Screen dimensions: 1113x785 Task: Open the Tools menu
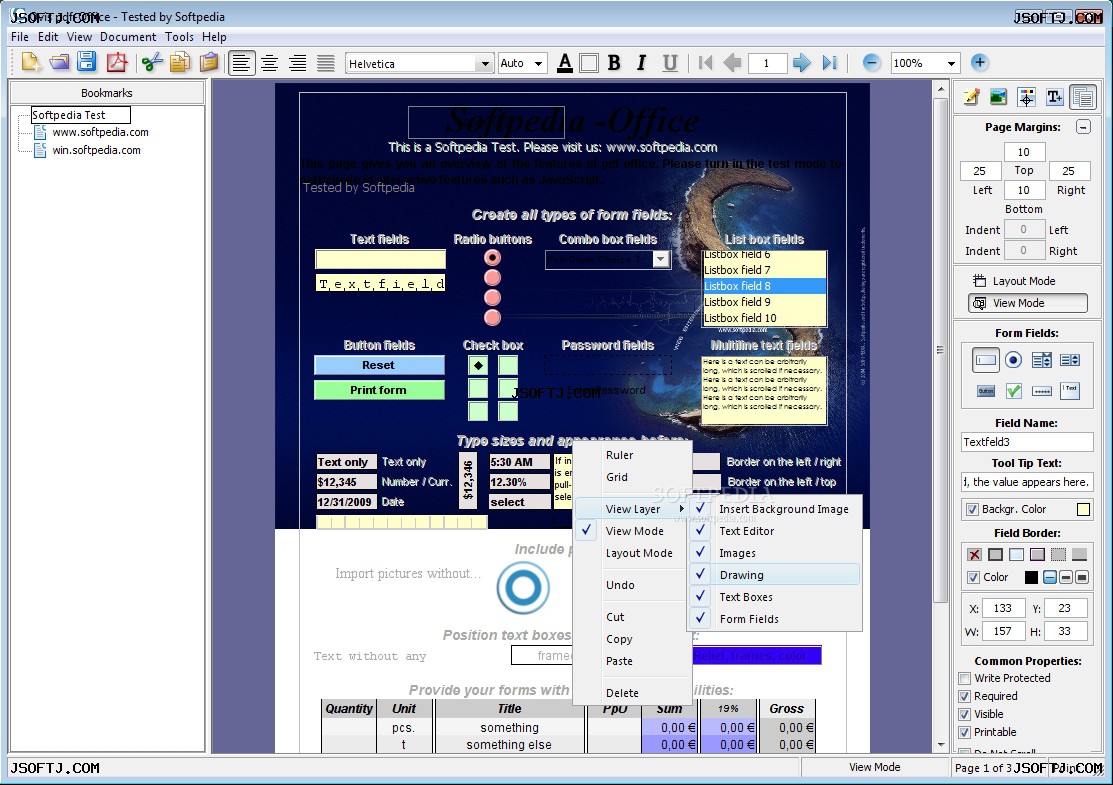tap(179, 37)
